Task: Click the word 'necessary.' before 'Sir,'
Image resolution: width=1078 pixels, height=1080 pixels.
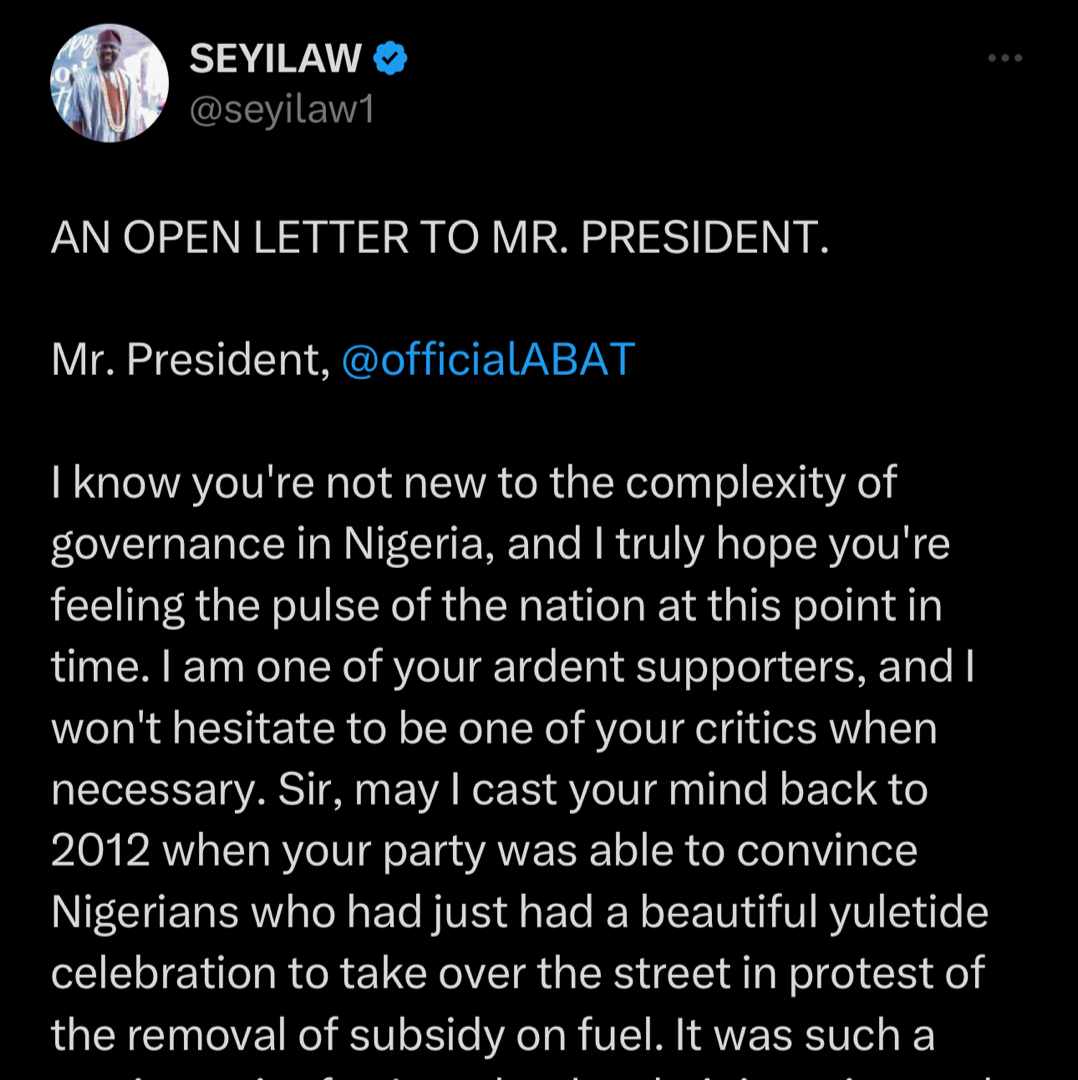Action: tap(158, 791)
